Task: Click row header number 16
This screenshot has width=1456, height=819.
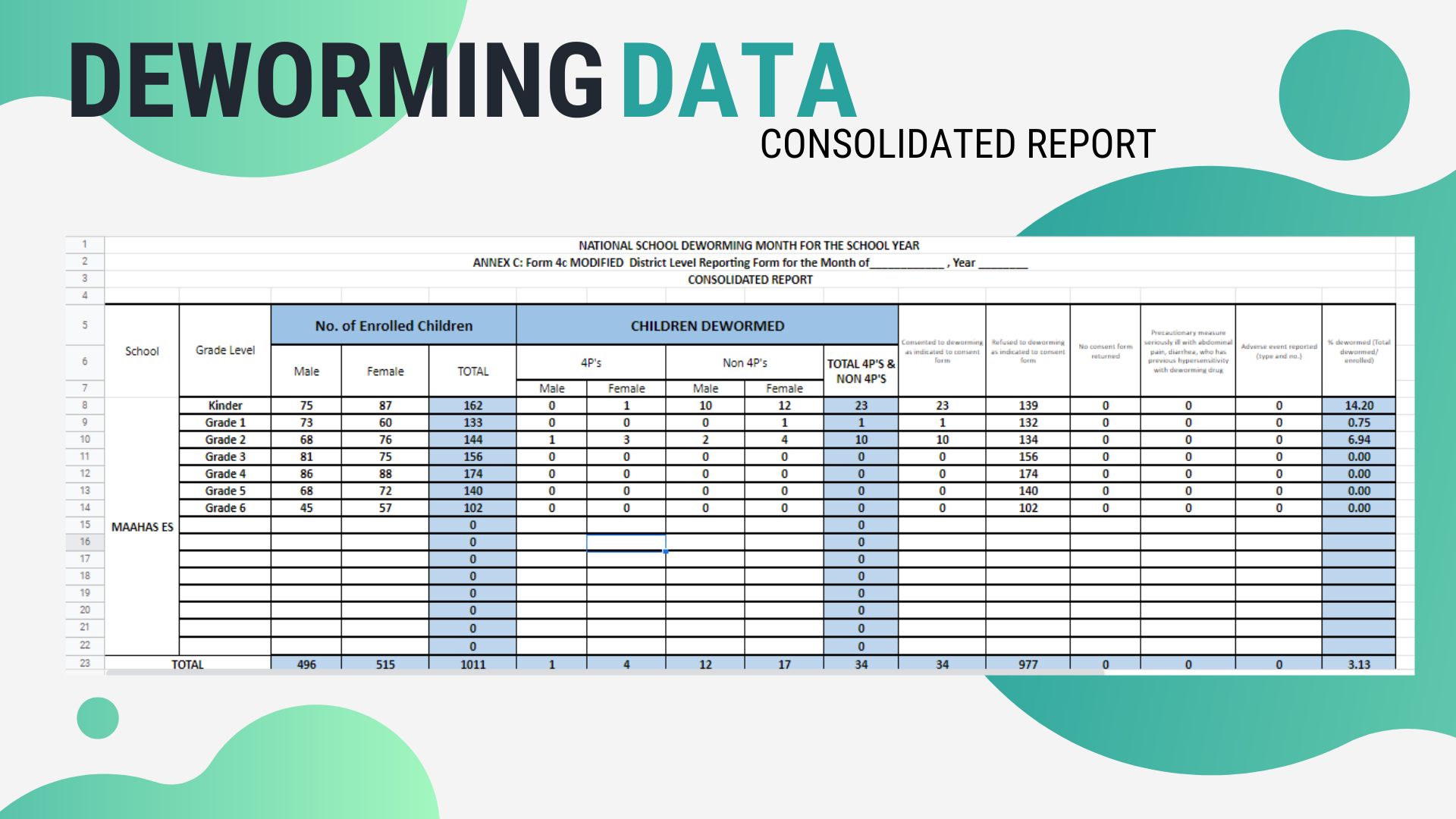Action: coord(85,541)
